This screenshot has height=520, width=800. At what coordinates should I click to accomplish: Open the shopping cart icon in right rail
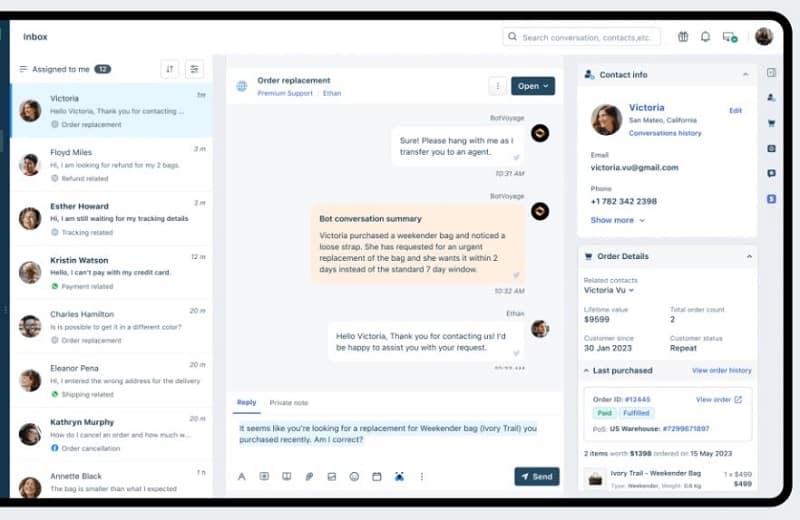point(771,123)
